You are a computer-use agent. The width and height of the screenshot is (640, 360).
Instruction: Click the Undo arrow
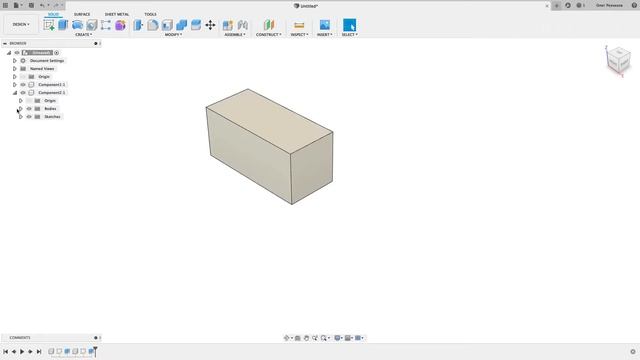42,5
